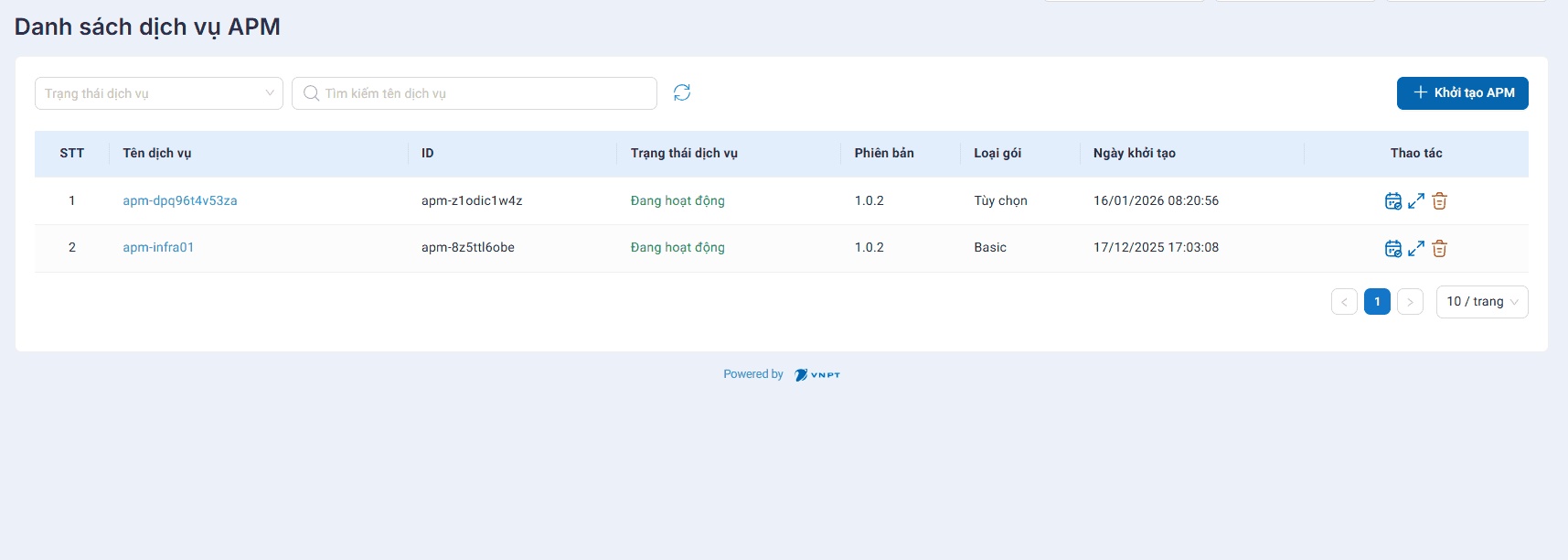Click the 'Phiên bản' column header
The height and width of the screenshot is (560, 1568).
(884, 154)
